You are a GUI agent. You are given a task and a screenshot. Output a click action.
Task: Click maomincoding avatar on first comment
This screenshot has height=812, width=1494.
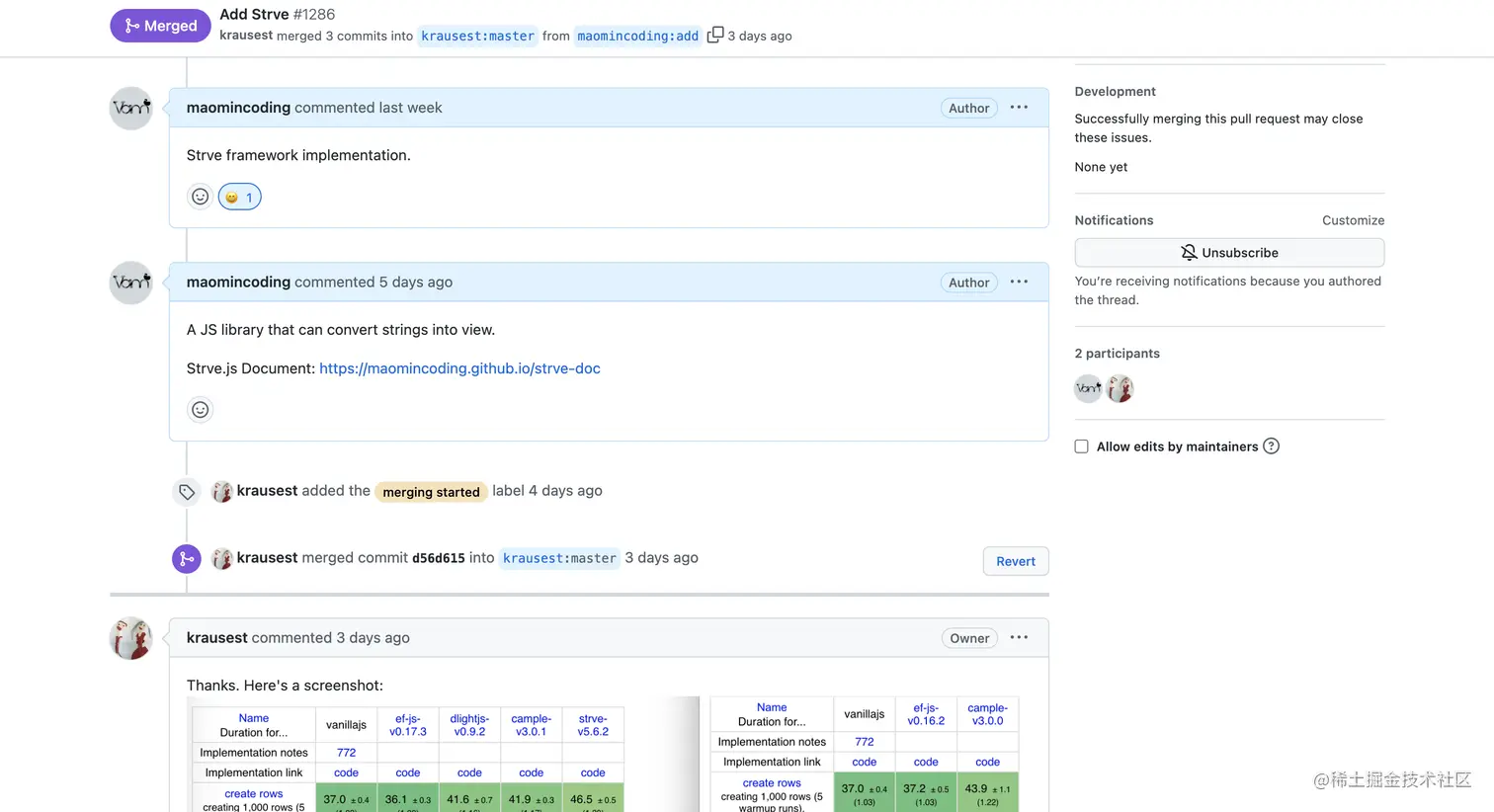coord(130,108)
